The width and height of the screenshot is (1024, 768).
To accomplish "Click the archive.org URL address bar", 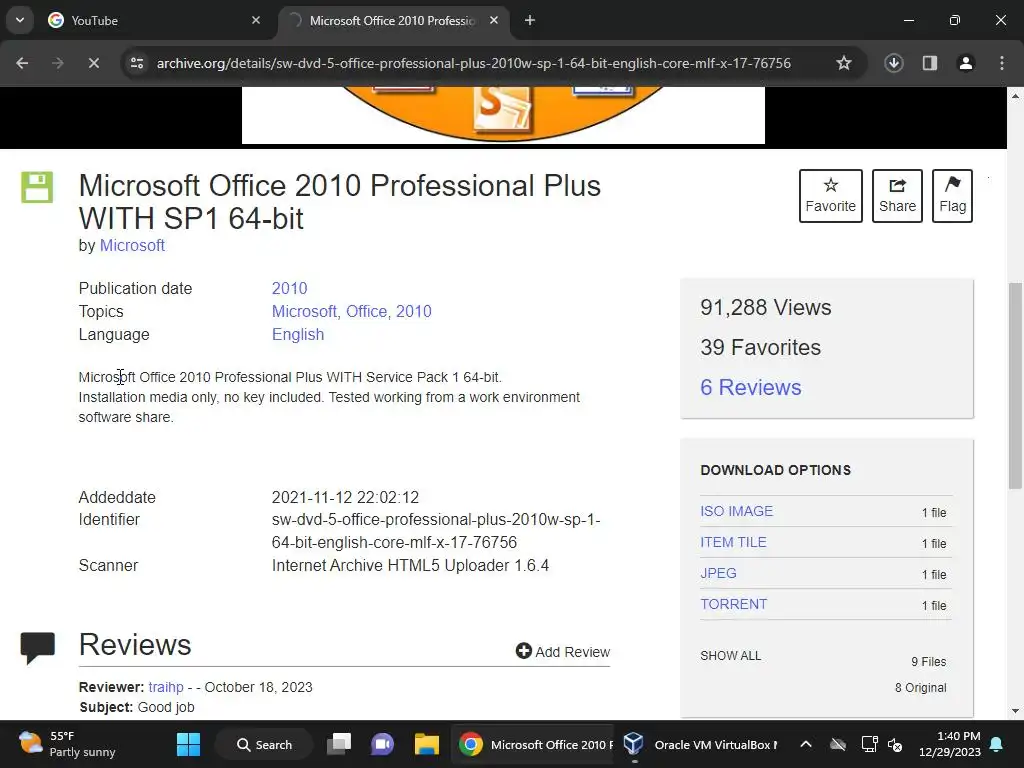I will point(473,63).
